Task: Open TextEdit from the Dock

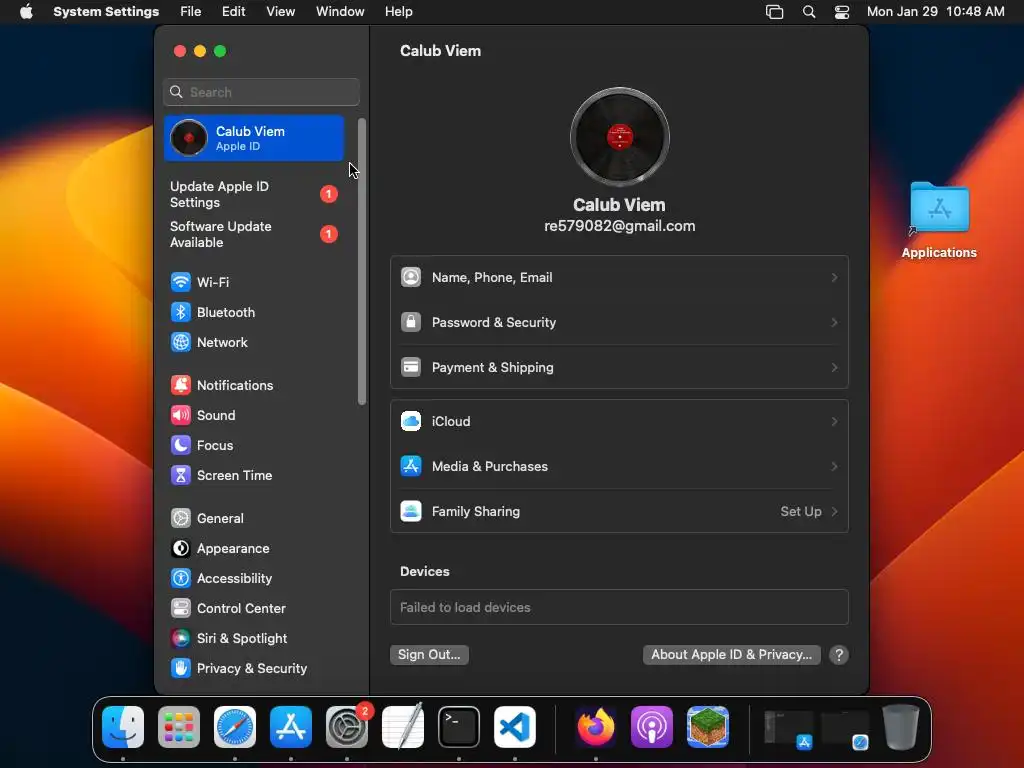Action: click(x=403, y=727)
